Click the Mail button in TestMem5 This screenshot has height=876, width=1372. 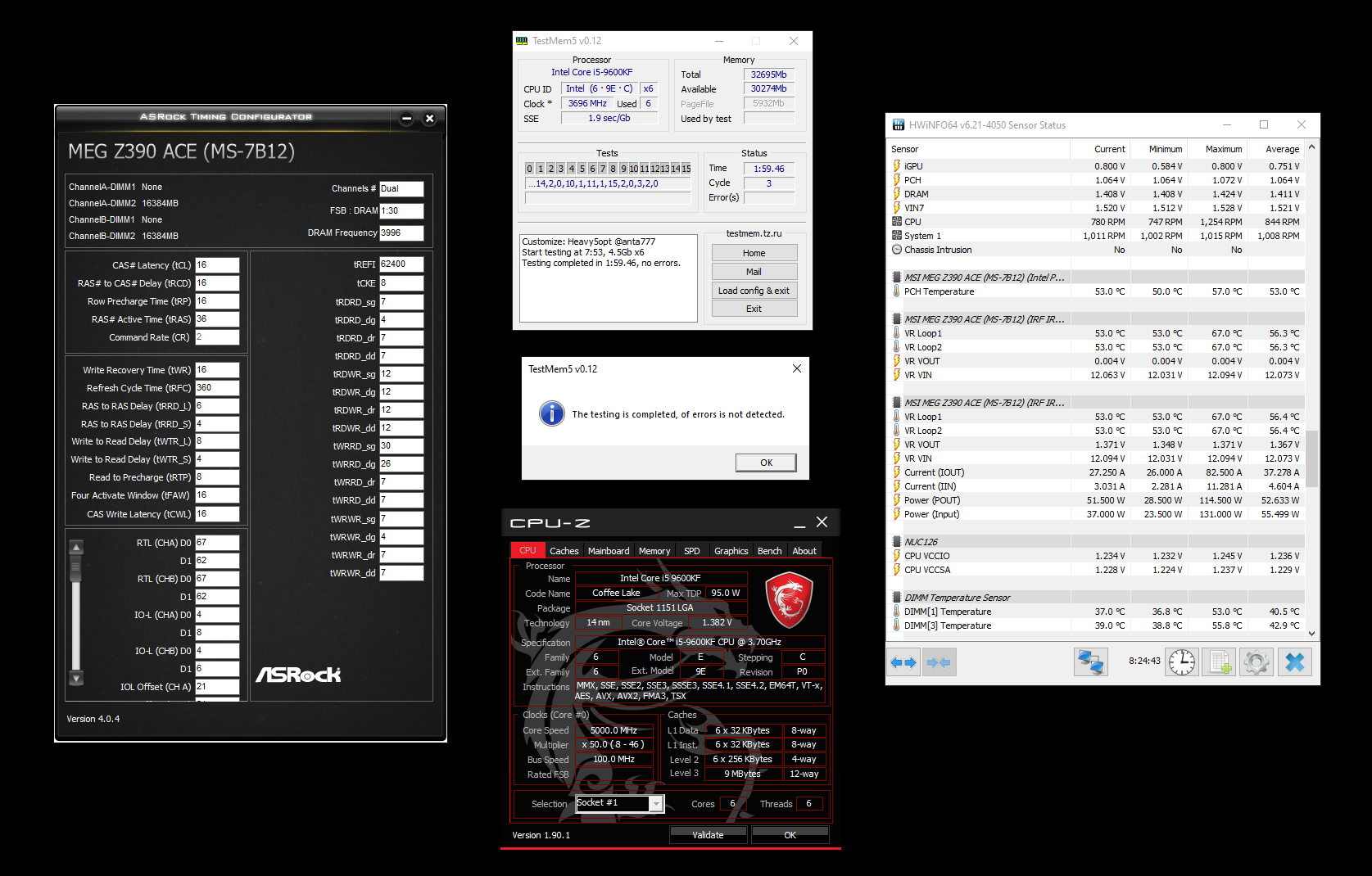click(754, 272)
